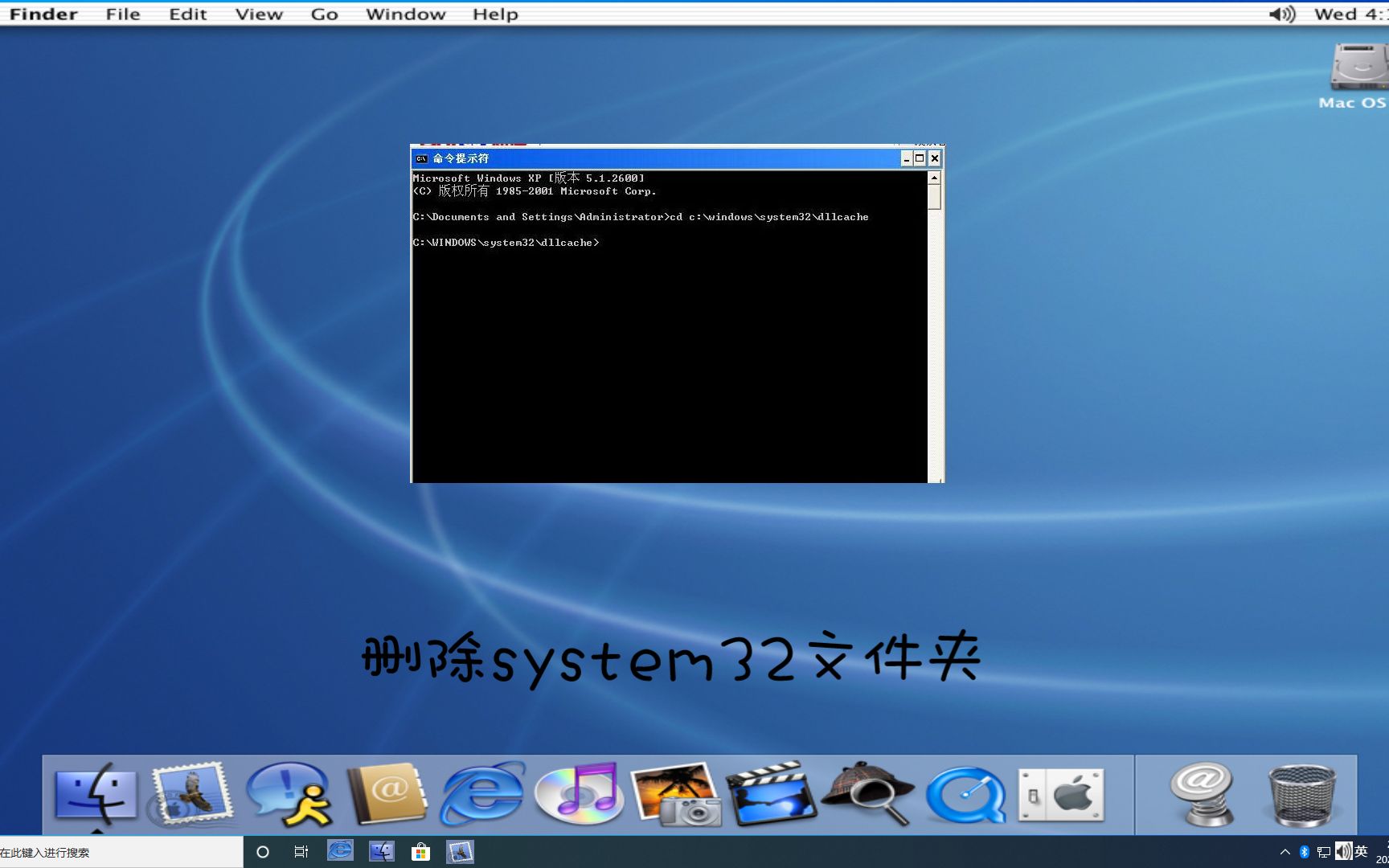Open the Go menu
Image resolution: width=1389 pixels, height=868 pixels.
pyautogui.click(x=324, y=13)
